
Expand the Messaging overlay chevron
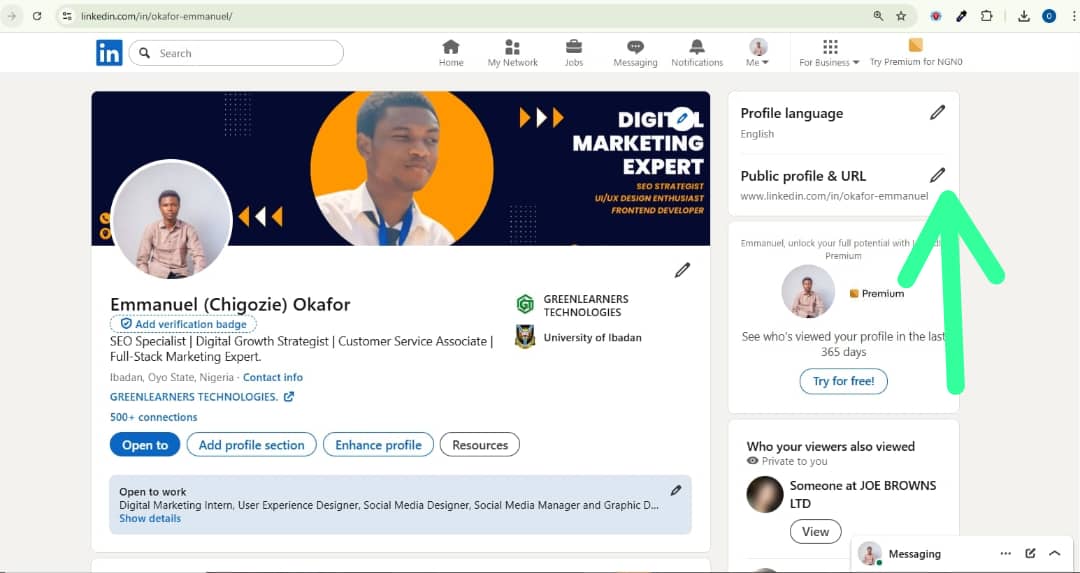tap(1055, 553)
